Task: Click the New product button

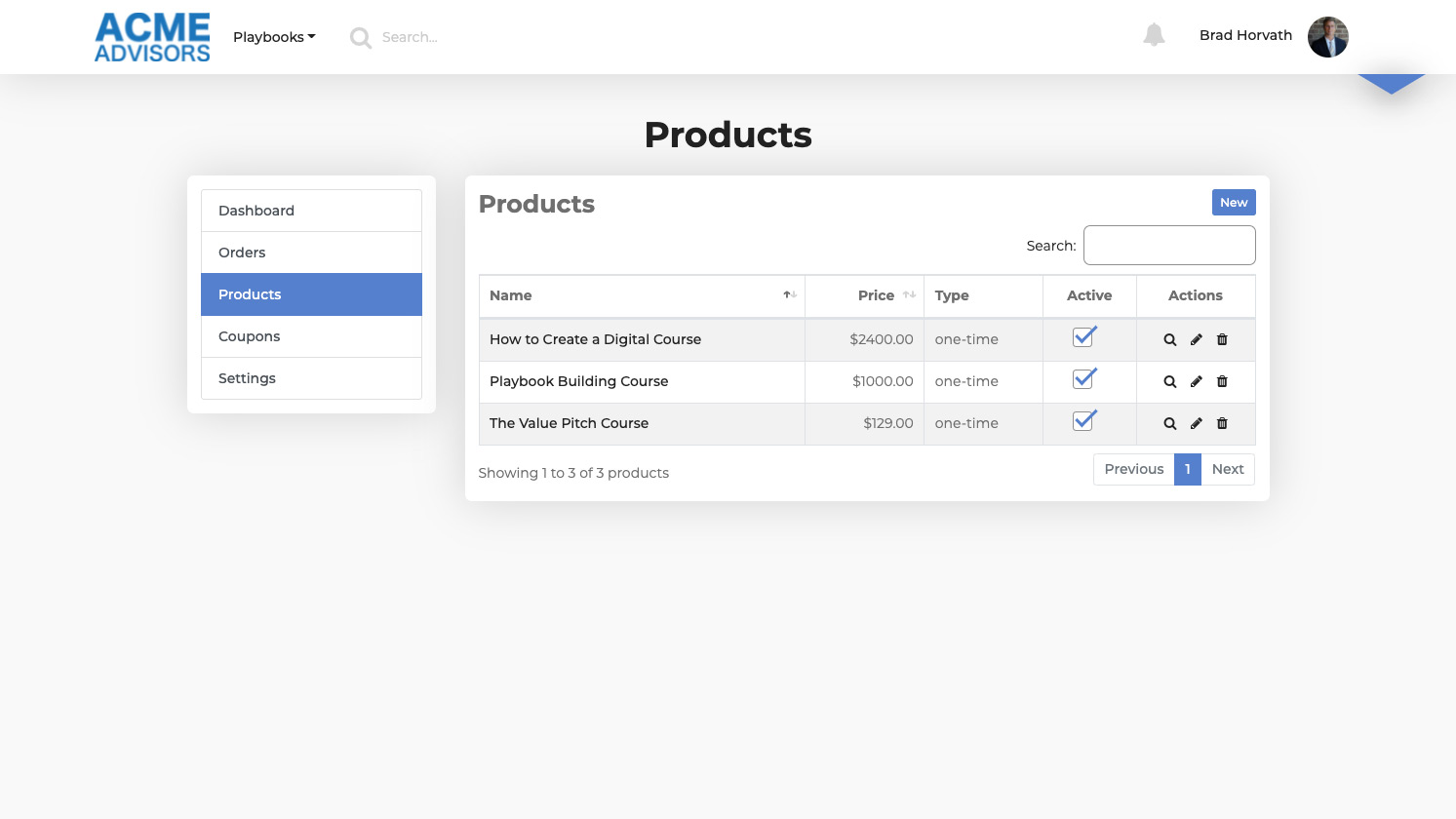Action: pyautogui.click(x=1233, y=203)
